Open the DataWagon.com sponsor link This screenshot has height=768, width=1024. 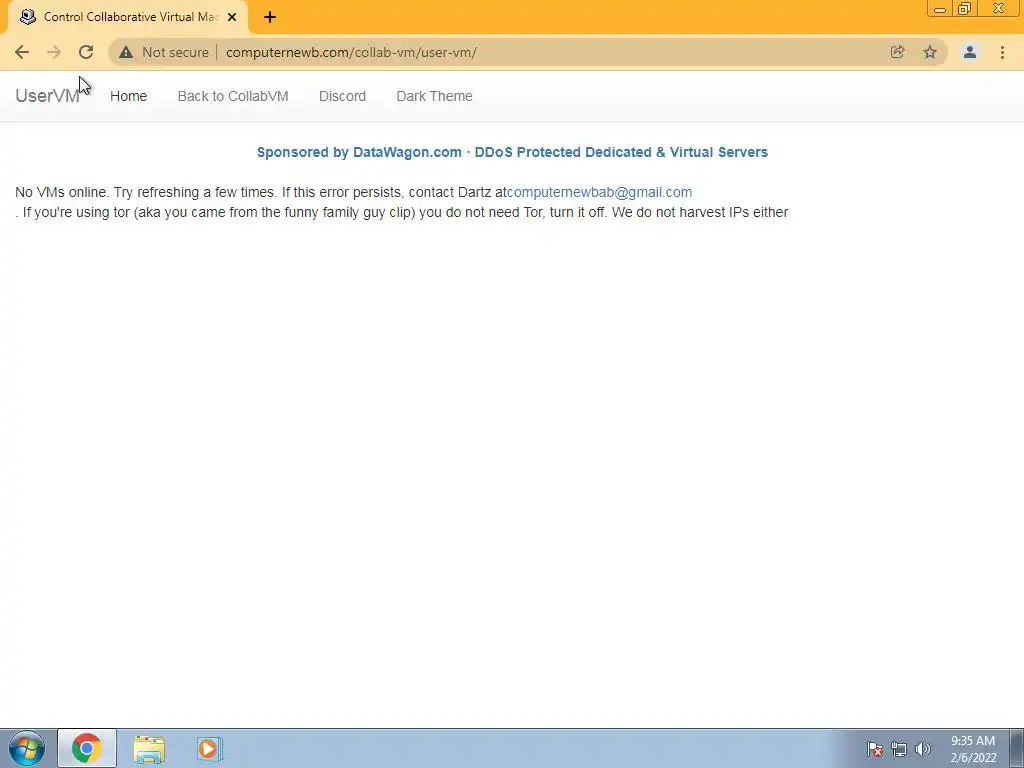point(512,152)
